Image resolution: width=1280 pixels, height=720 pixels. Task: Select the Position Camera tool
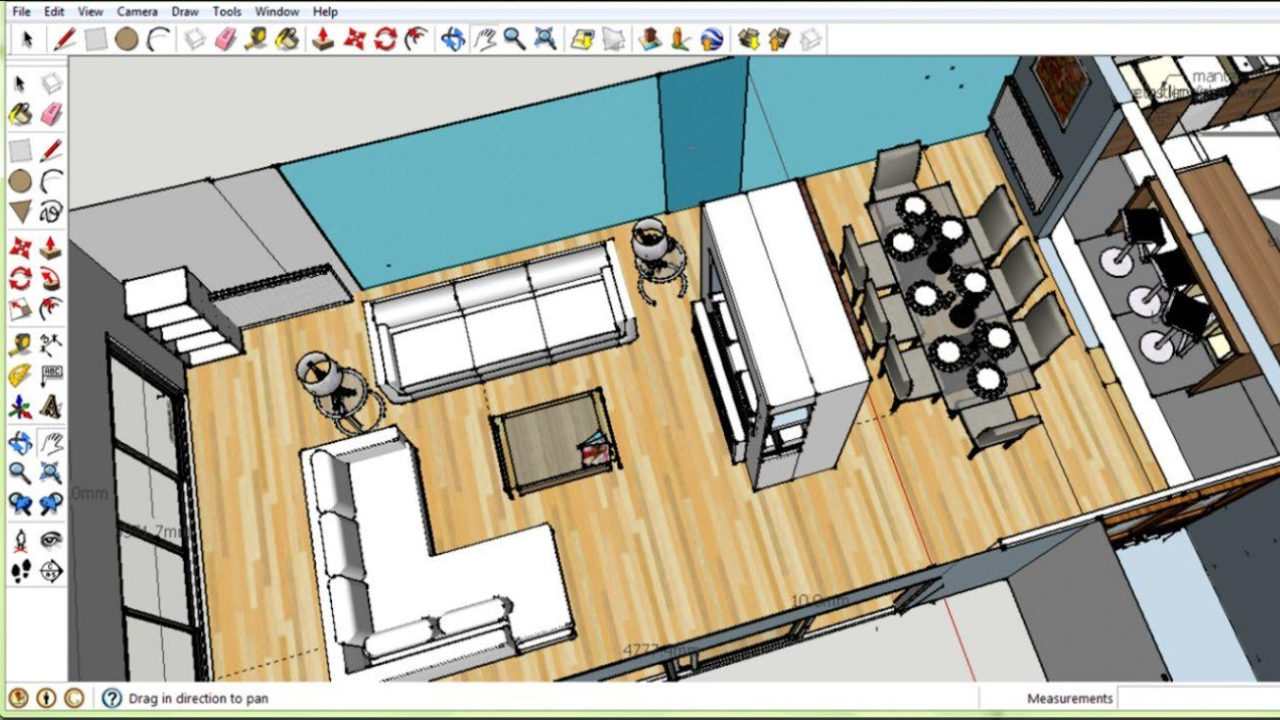20,540
